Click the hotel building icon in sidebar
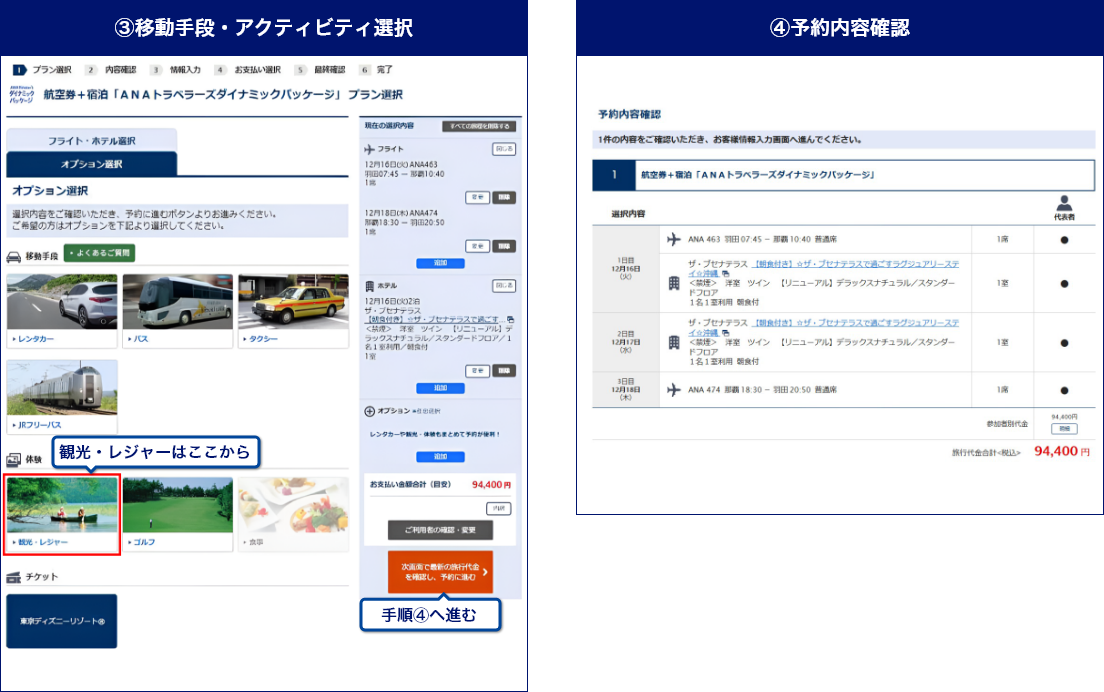This screenshot has height=692, width=1104. (x=370, y=286)
